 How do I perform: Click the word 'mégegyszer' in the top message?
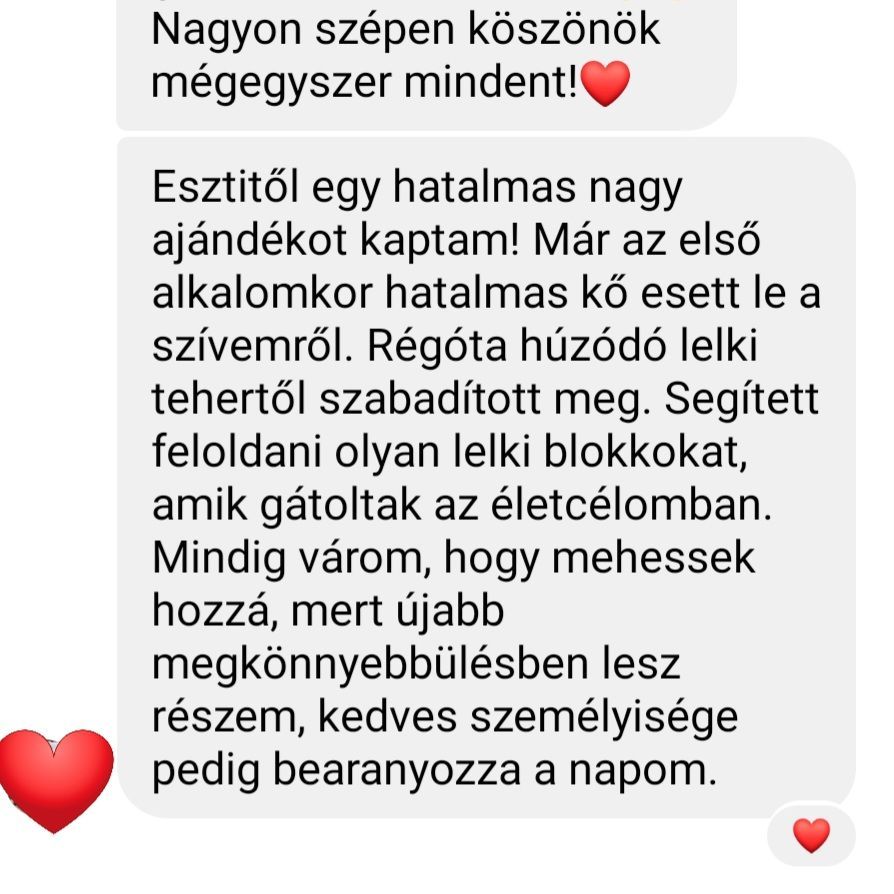click(x=271, y=84)
